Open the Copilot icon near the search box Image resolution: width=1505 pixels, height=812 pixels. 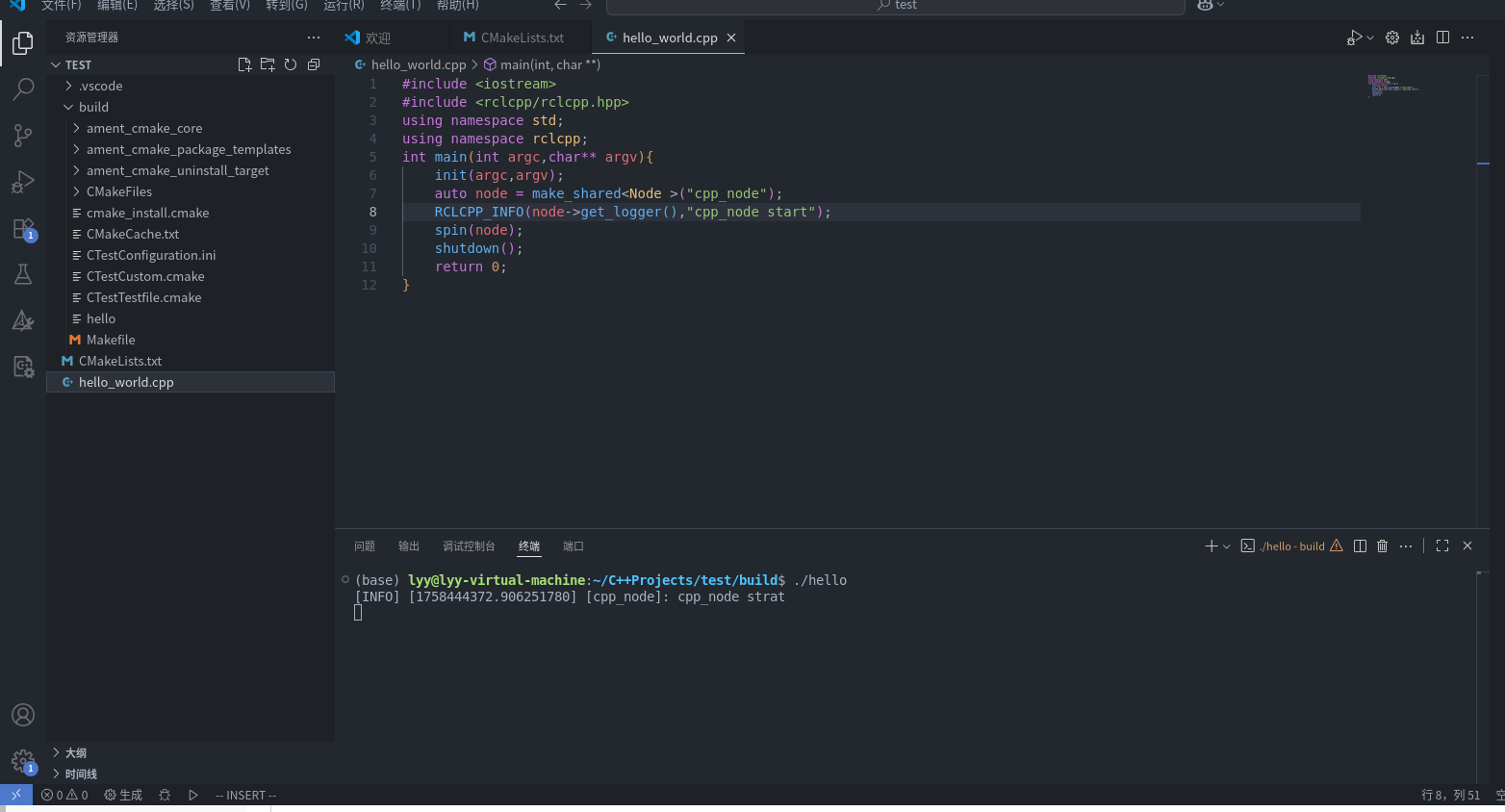1205,5
